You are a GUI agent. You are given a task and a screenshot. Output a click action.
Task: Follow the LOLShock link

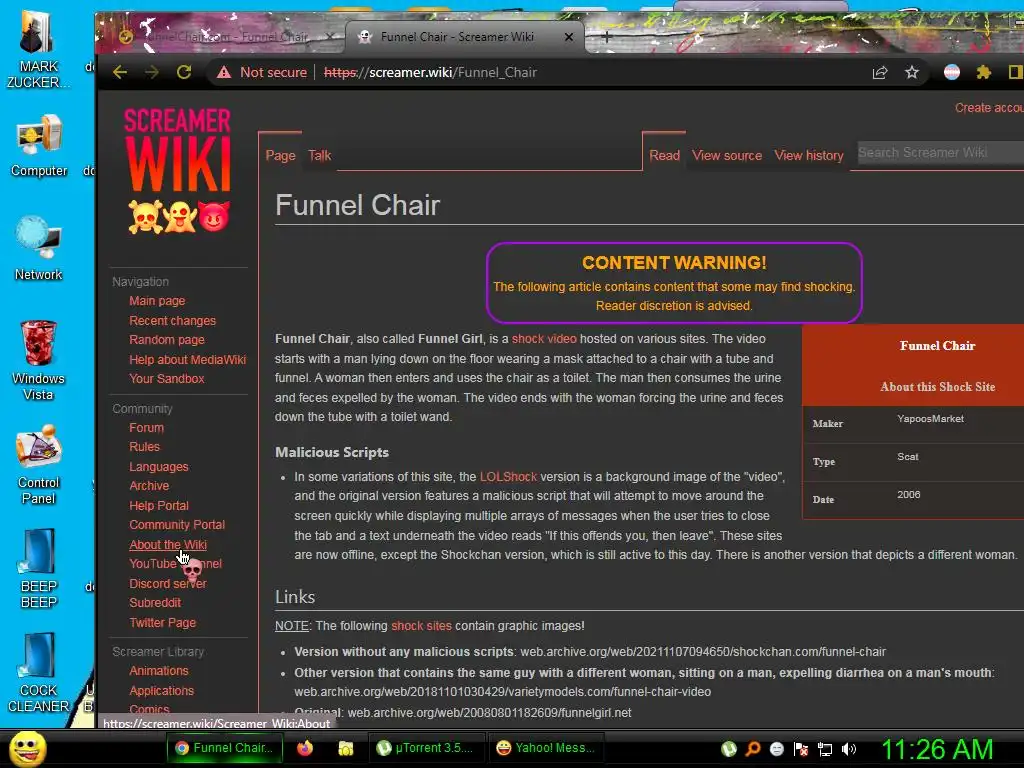(508, 477)
